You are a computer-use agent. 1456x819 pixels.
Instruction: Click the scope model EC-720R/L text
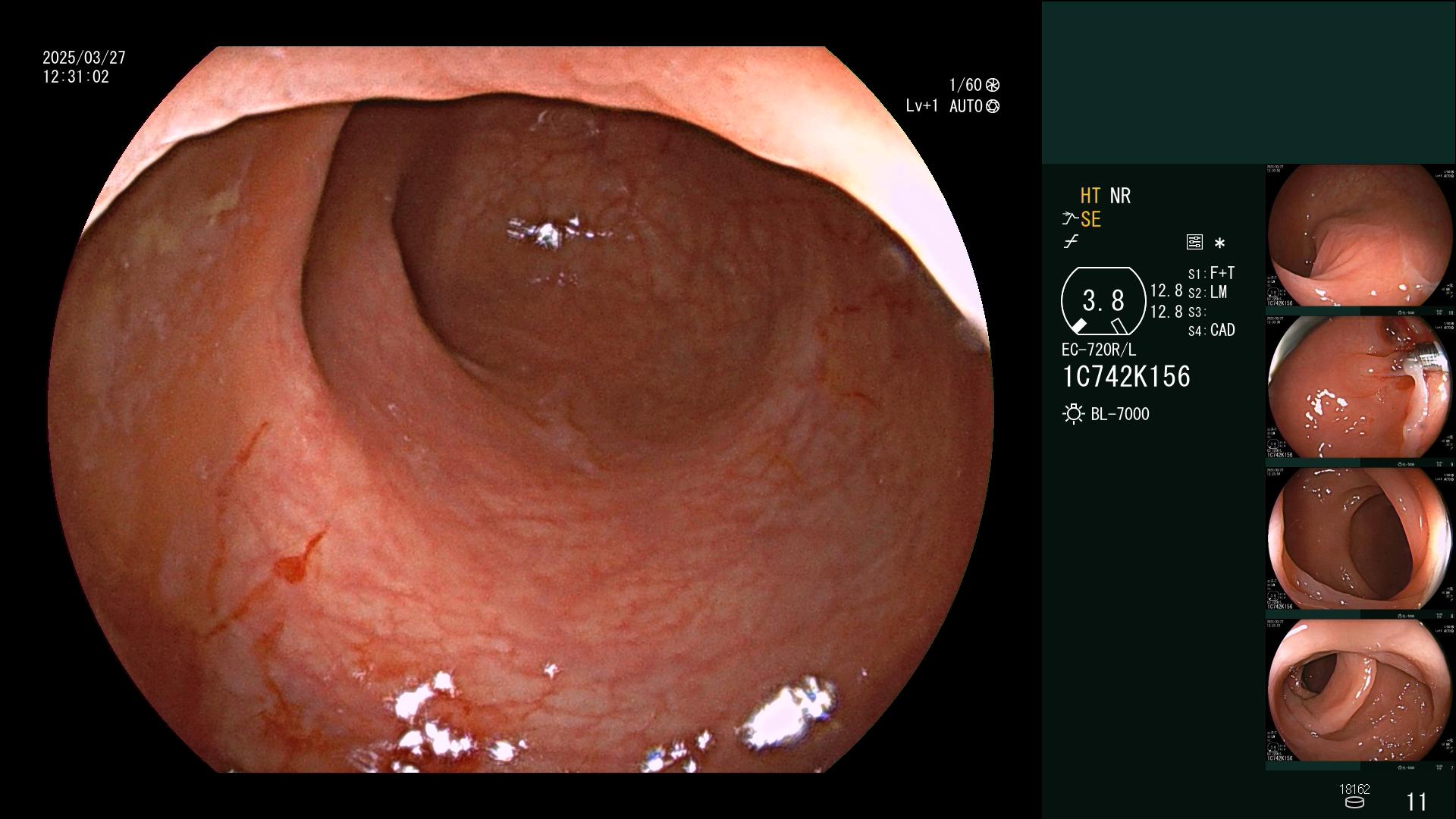[x=1099, y=350]
